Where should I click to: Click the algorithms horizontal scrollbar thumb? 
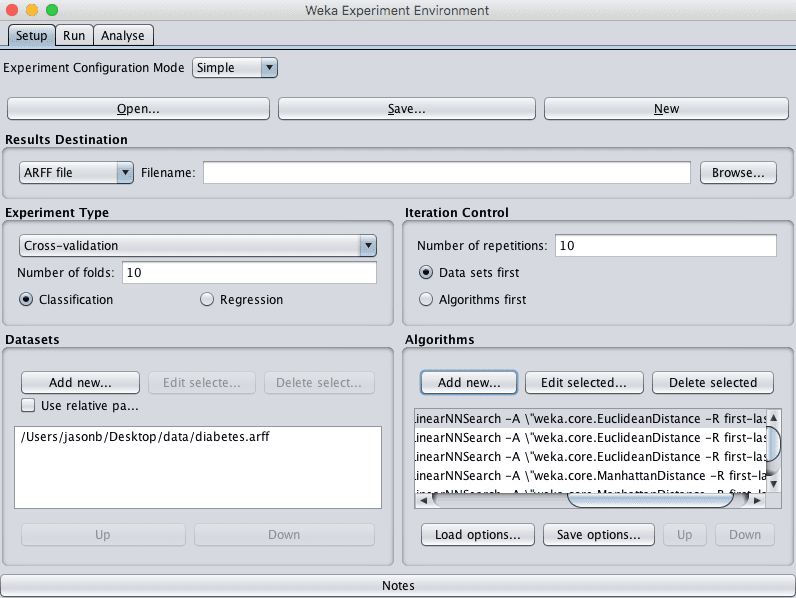(650, 501)
